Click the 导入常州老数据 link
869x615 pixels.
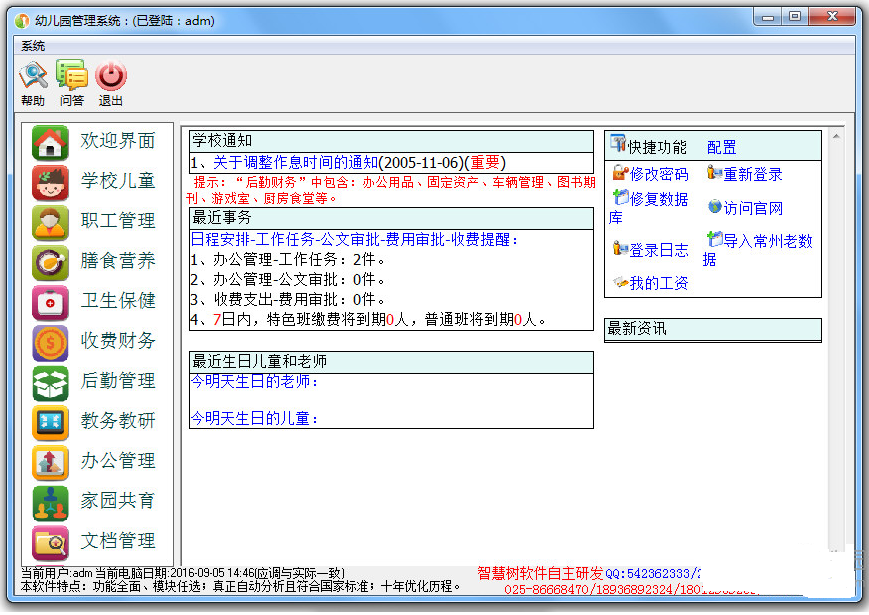(x=758, y=249)
